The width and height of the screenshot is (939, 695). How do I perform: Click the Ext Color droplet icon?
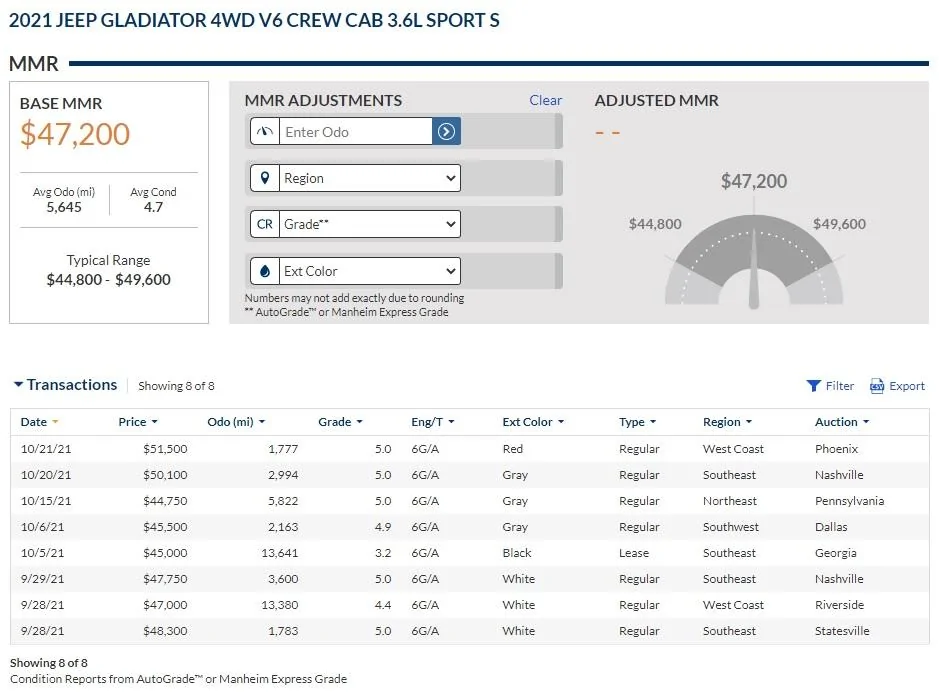(265, 271)
